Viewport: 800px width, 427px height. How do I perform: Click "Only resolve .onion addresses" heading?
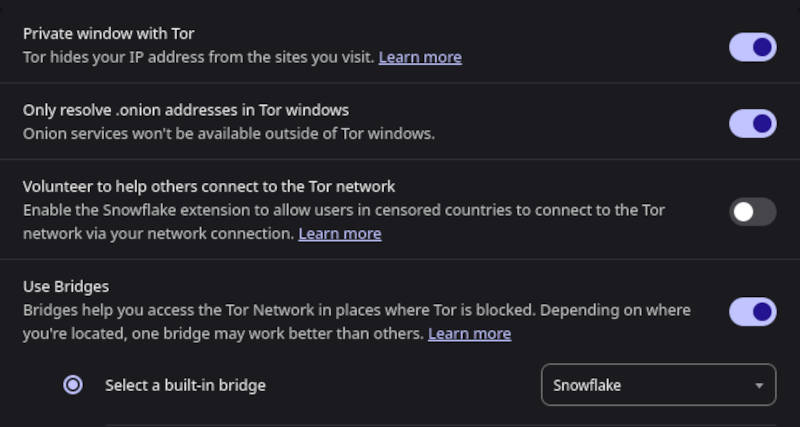tap(185, 109)
